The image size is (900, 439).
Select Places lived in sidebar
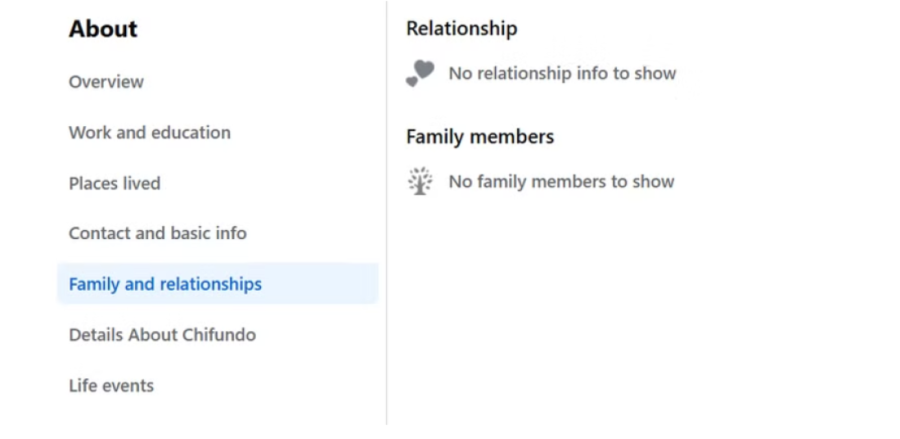(x=114, y=183)
